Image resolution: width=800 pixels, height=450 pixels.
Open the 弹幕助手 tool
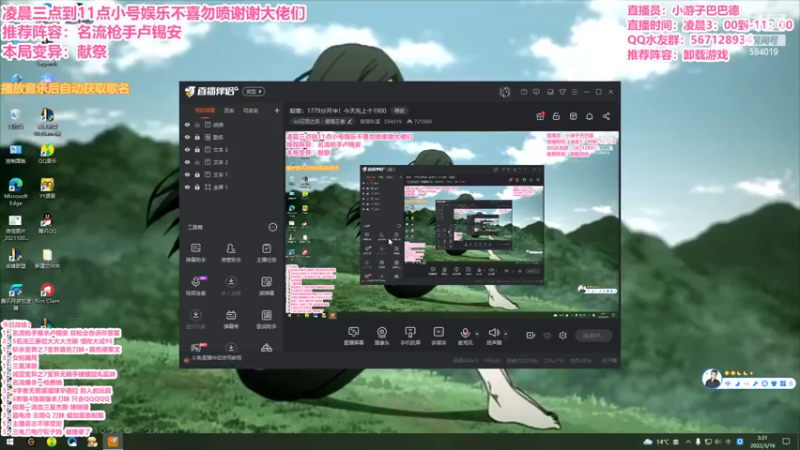(195, 253)
